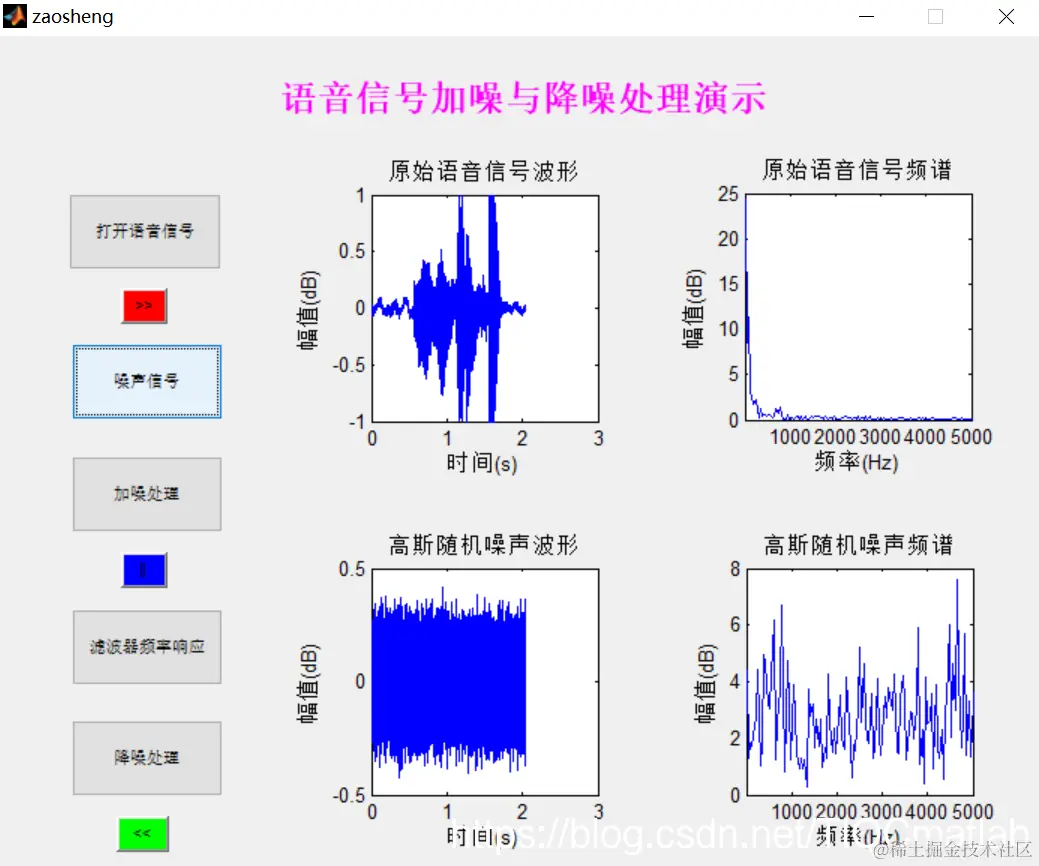Click the 高斯随机噪声波形 plot area
This screenshot has height=866, width=1039.
point(485,682)
